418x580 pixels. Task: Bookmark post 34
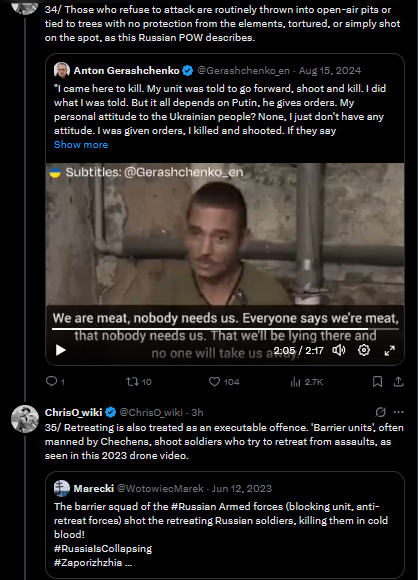point(377,381)
